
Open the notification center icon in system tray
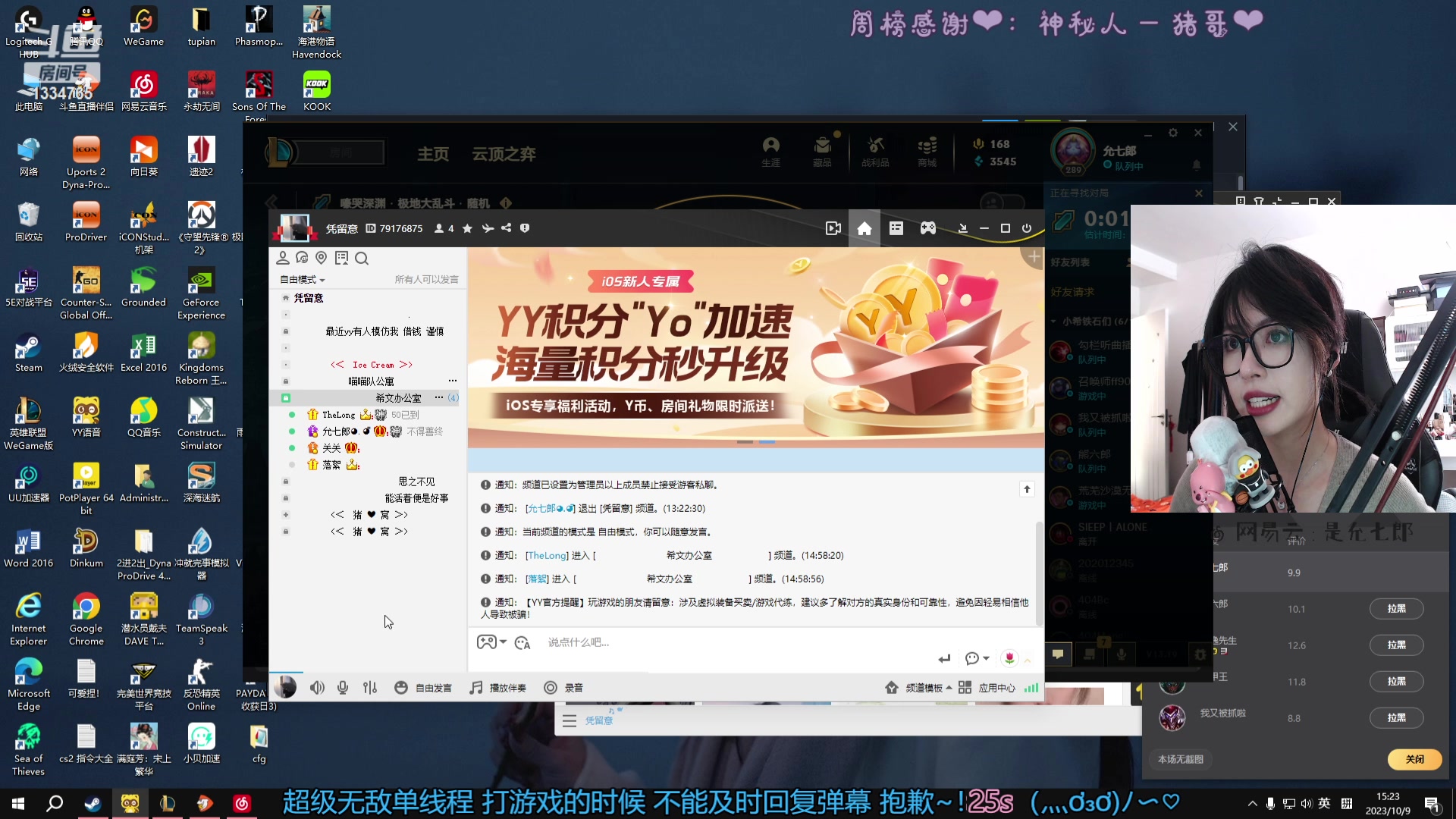tap(1432, 804)
